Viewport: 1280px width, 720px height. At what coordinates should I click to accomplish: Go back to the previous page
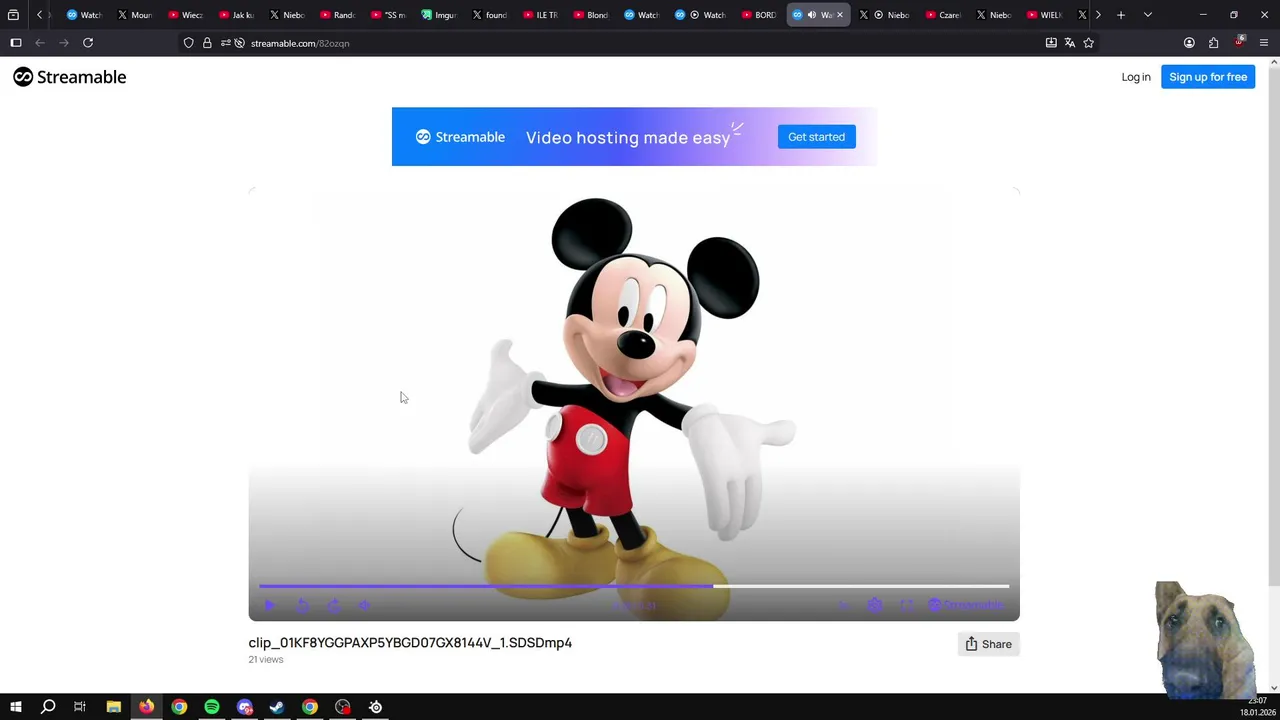[x=40, y=43]
